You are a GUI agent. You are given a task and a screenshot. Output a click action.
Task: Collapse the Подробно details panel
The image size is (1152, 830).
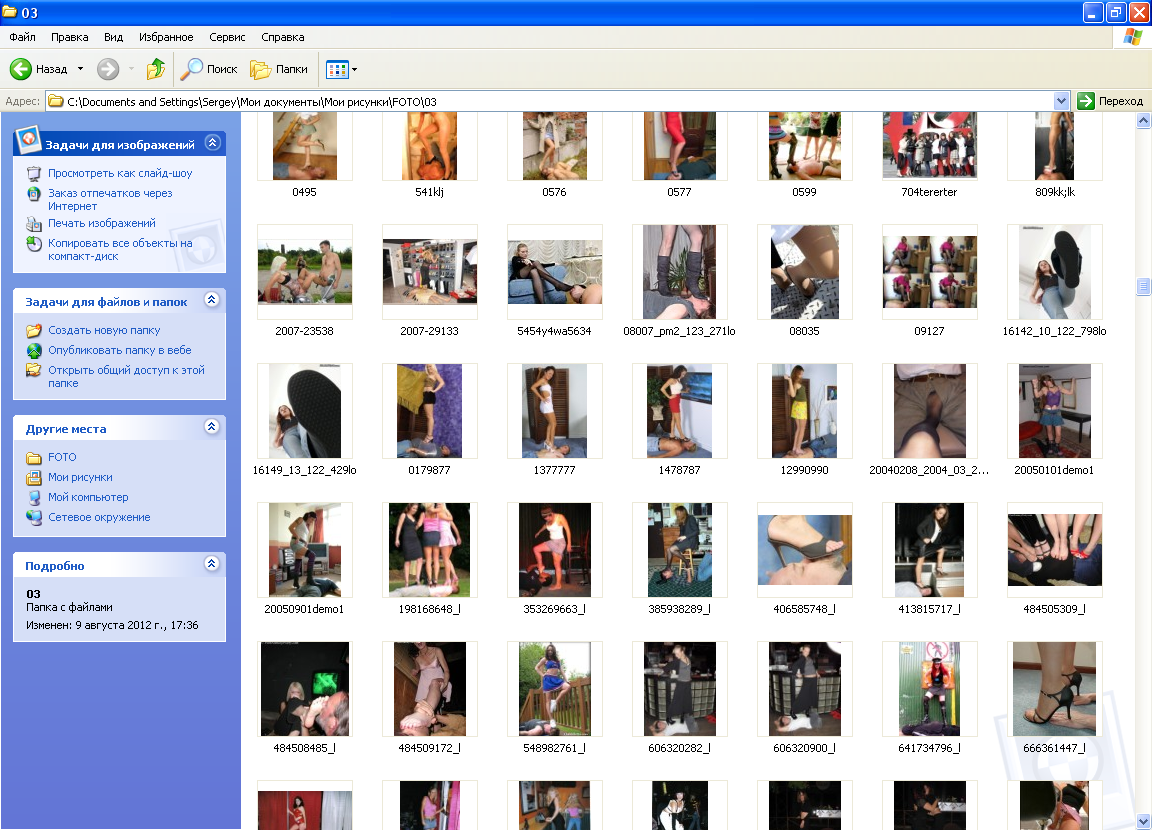(212, 563)
